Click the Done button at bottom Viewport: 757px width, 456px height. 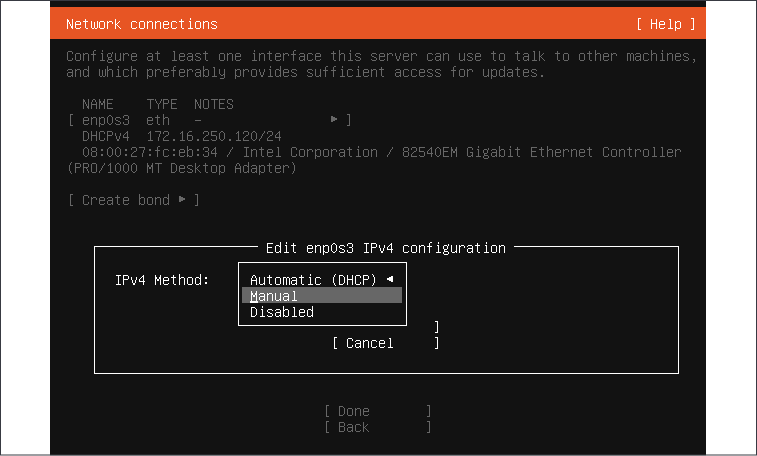(x=378, y=411)
